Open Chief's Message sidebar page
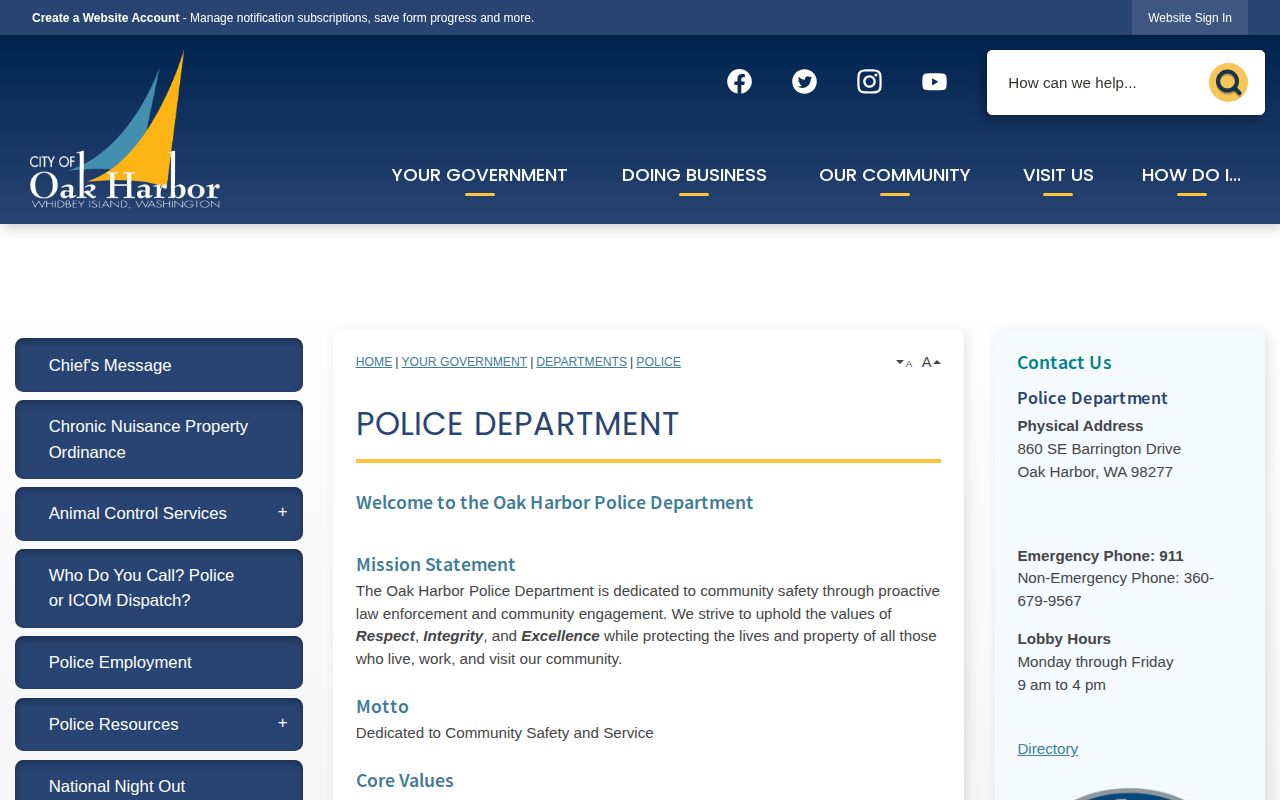Screen dimensions: 1280x800 pyautogui.click(x=159, y=365)
